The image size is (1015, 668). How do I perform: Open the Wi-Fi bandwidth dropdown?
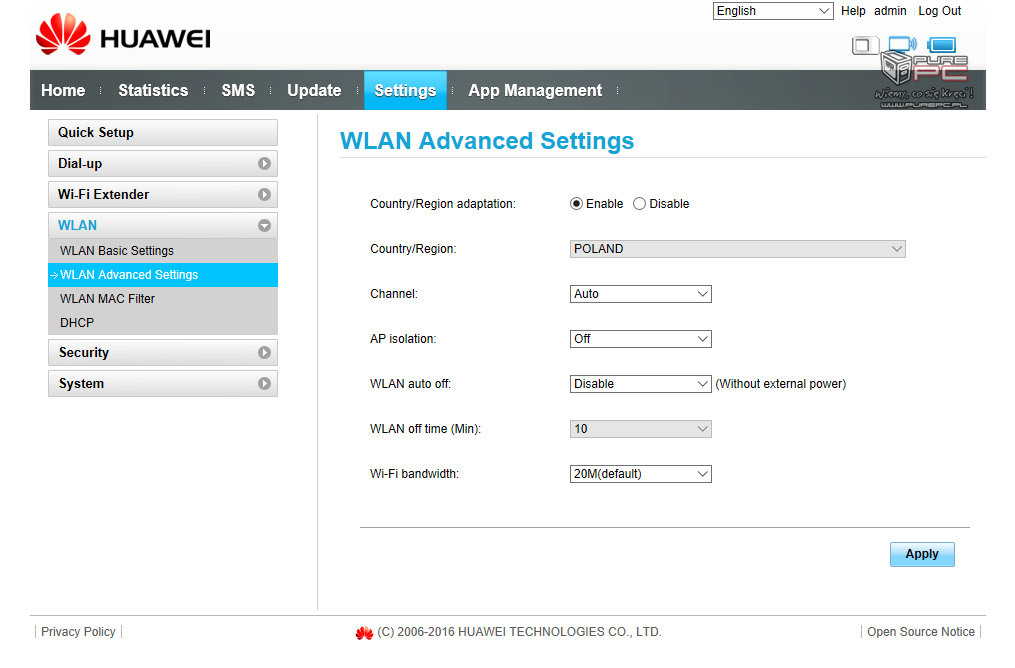(x=640, y=474)
